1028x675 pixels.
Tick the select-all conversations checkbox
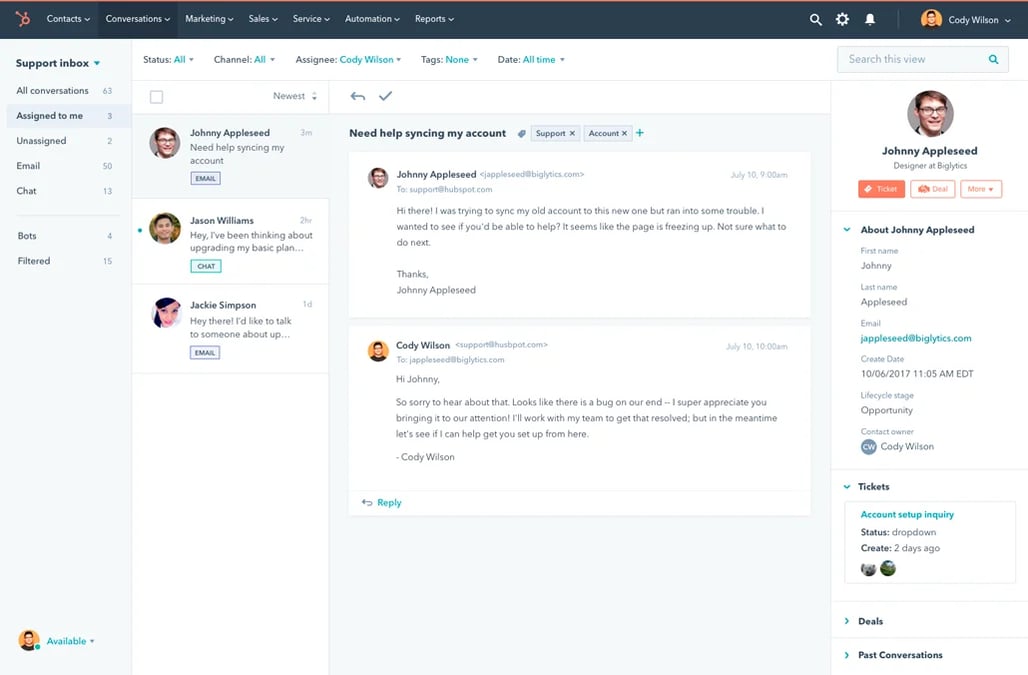coord(156,97)
